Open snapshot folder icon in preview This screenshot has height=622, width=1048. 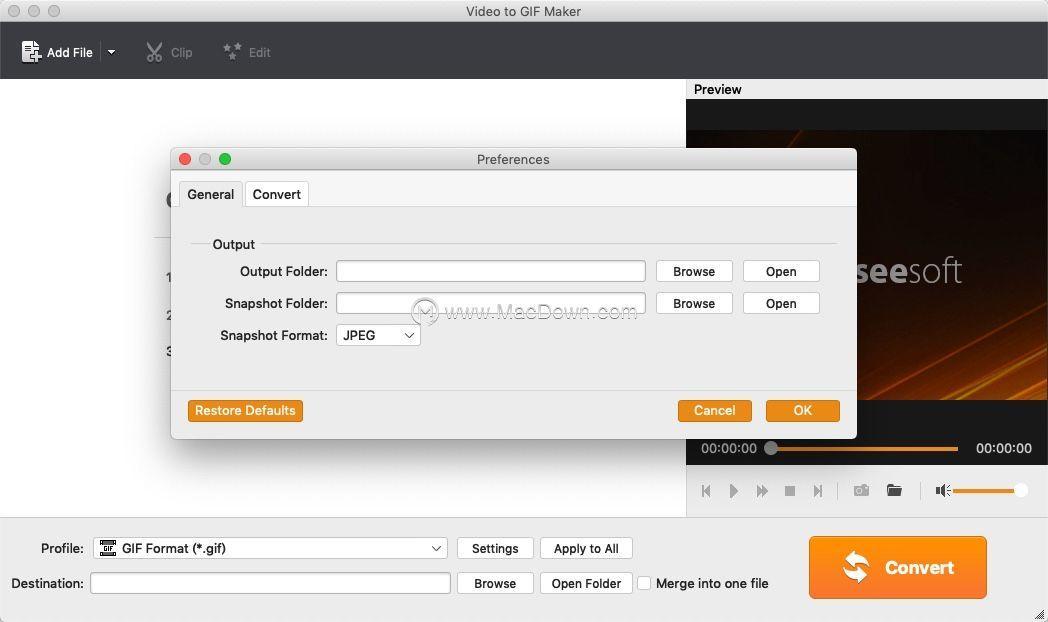[894, 490]
